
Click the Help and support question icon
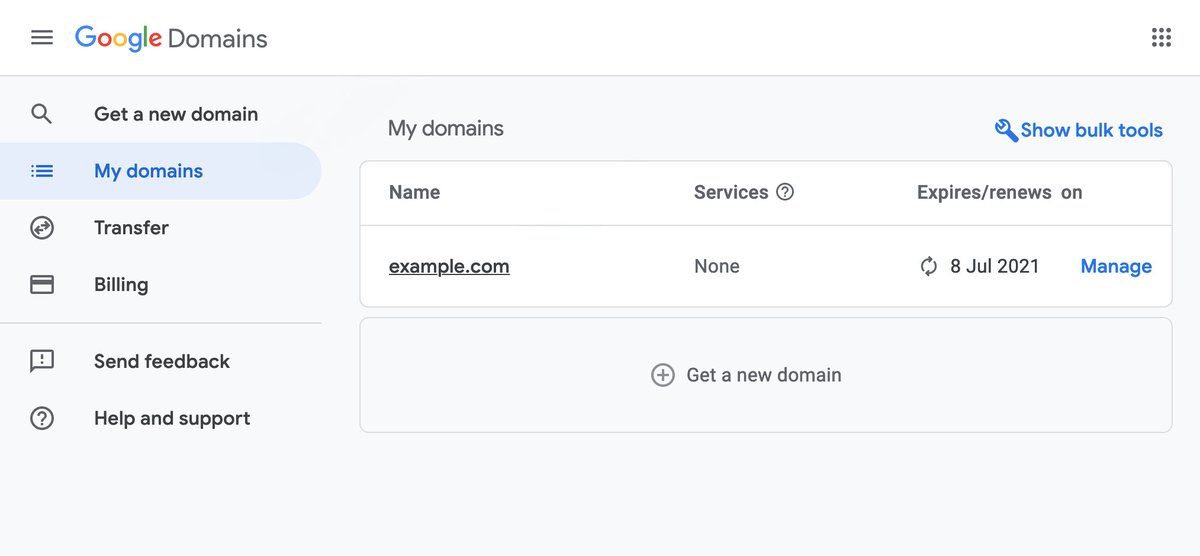(41, 418)
